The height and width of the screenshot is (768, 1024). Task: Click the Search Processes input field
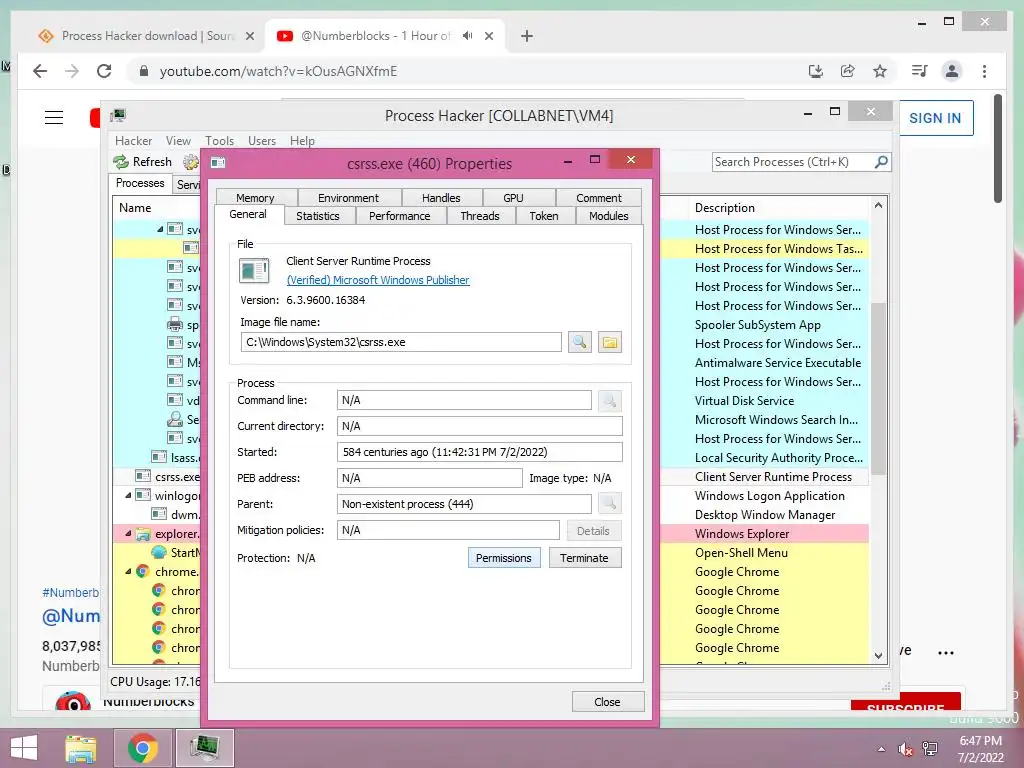coord(793,161)
